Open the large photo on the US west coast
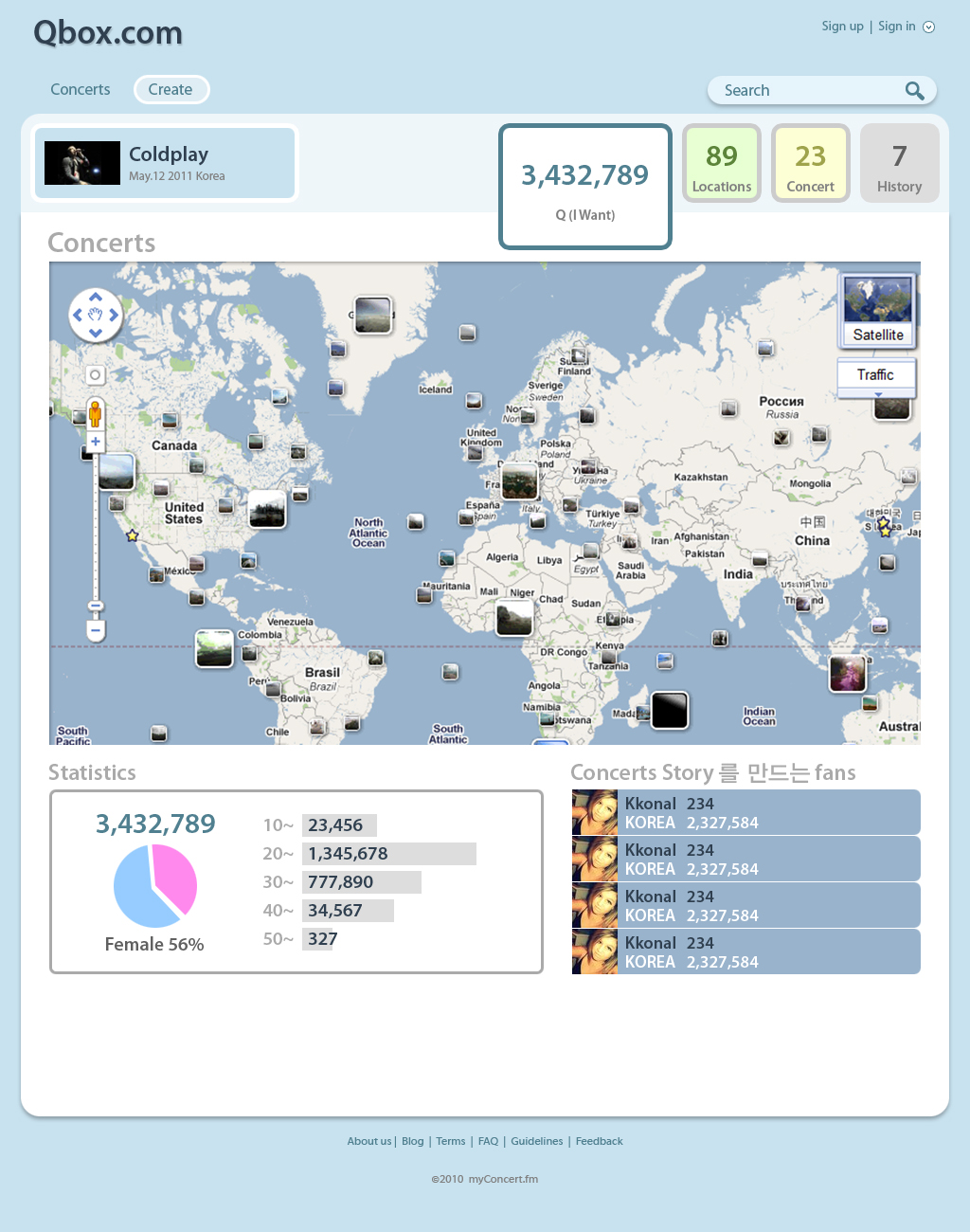The image size is (970, 1232). click(x=117, y=471)
